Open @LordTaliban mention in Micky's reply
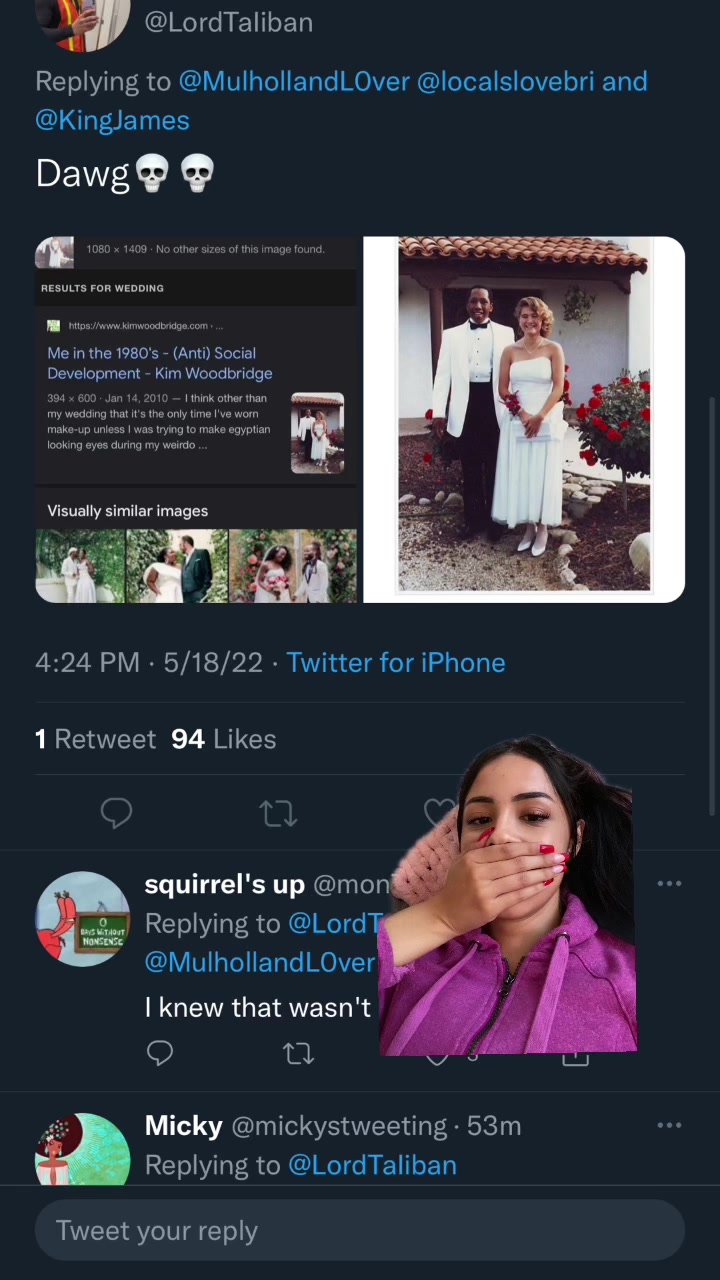Screen dimensions: 720x1280 372,1165
